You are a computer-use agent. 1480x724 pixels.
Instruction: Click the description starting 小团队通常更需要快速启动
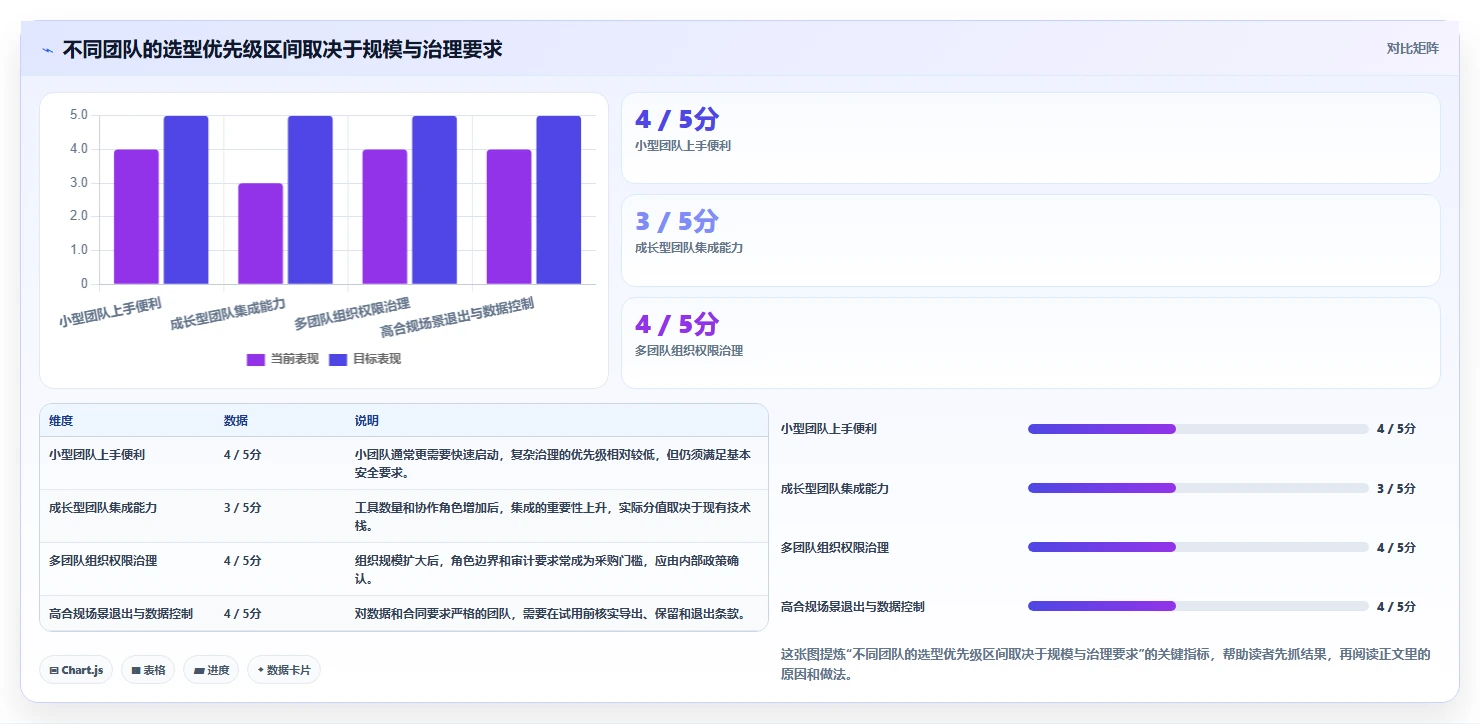click(553, 463)
